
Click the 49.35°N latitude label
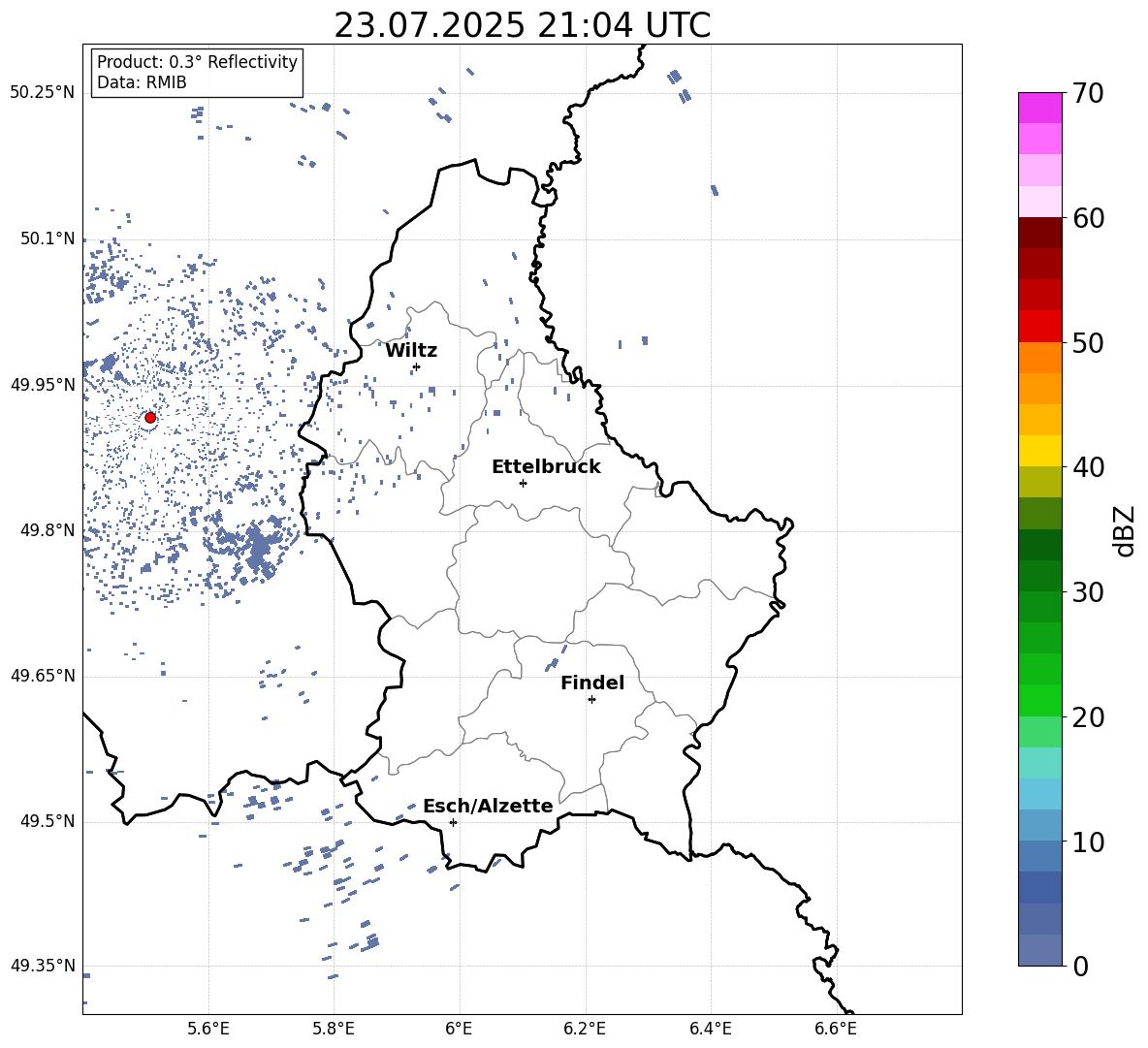[x=43, y=966]
